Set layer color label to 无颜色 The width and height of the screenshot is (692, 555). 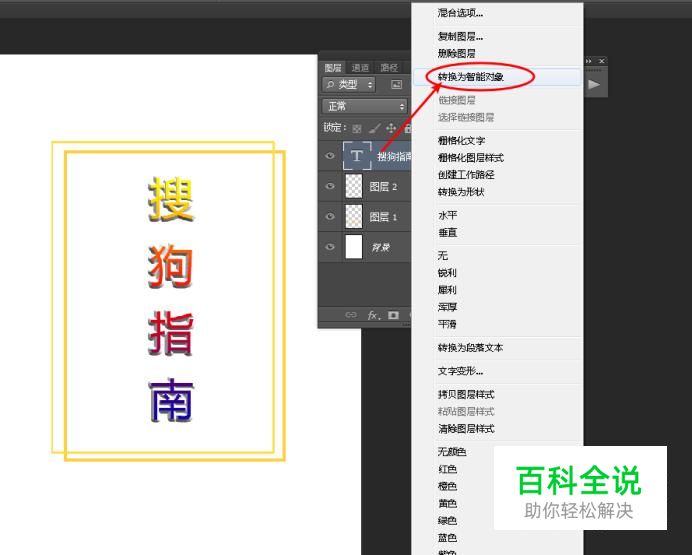(453, 452)
